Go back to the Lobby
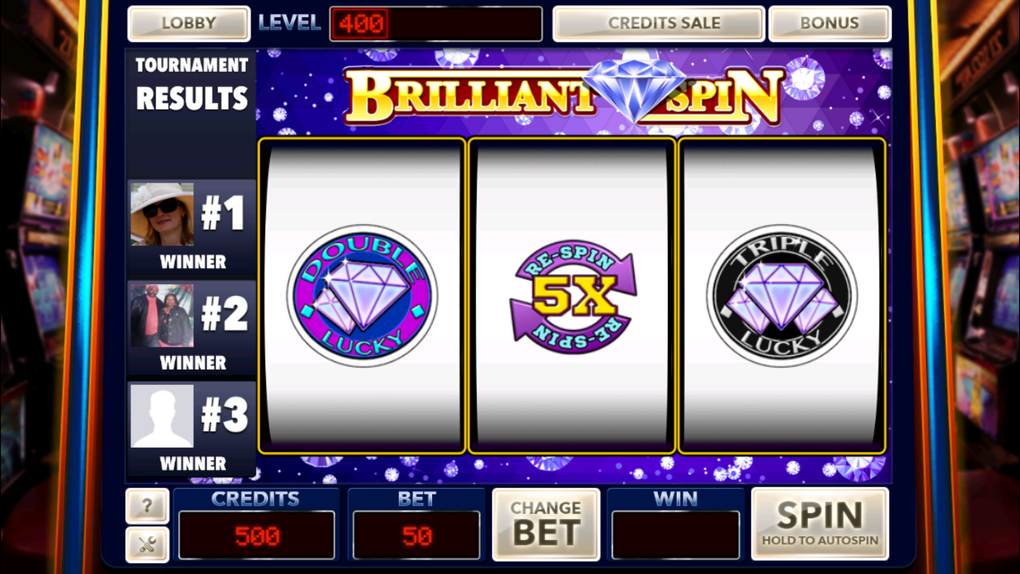The height and width of the screenshot is (574, 1020). click(x=189, y=23)
